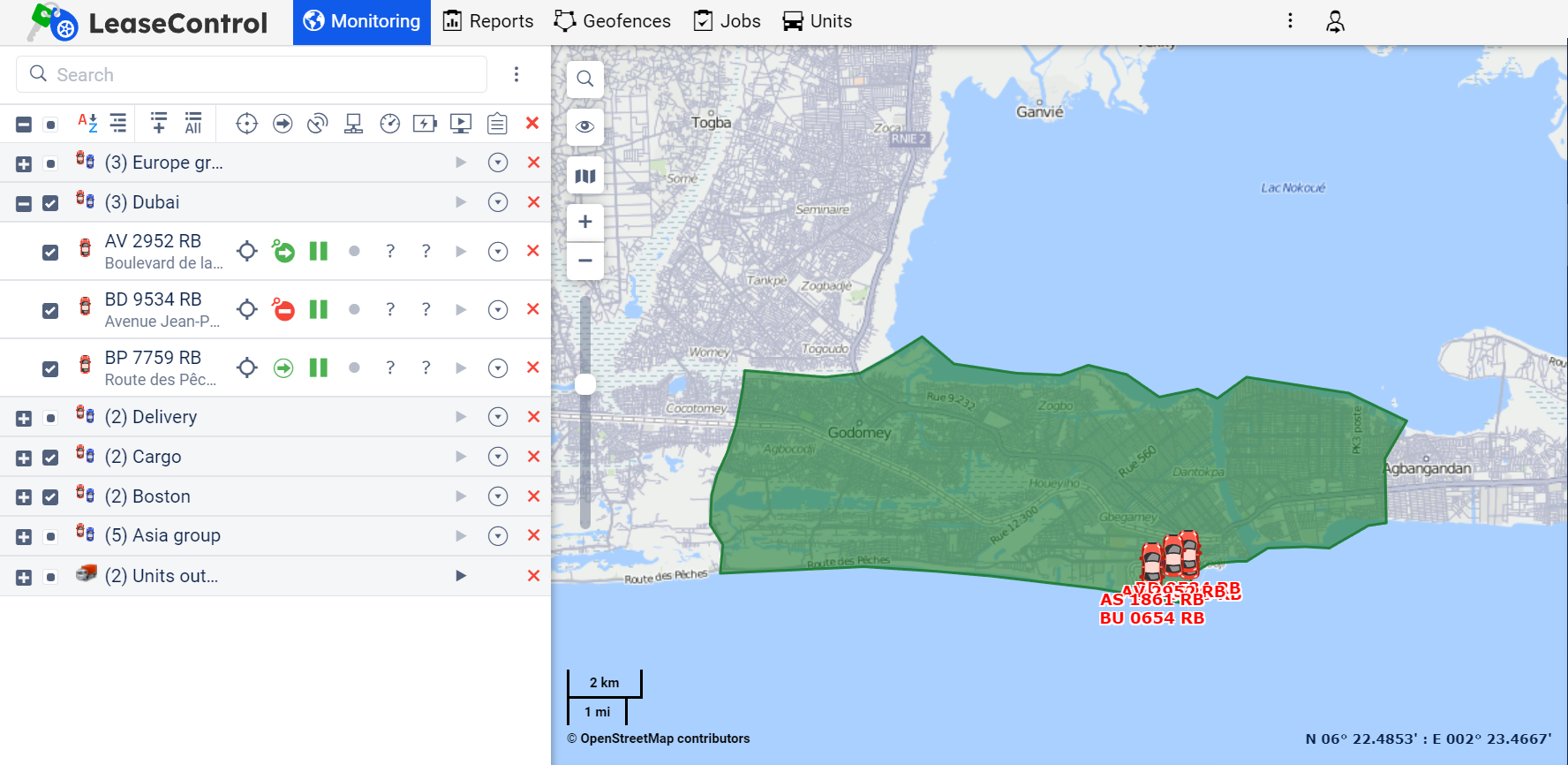Image resolution: width=1568 pixels, height=765 pixels.
Task: Switch to the Geofences tab
Action: pos(613,21)
